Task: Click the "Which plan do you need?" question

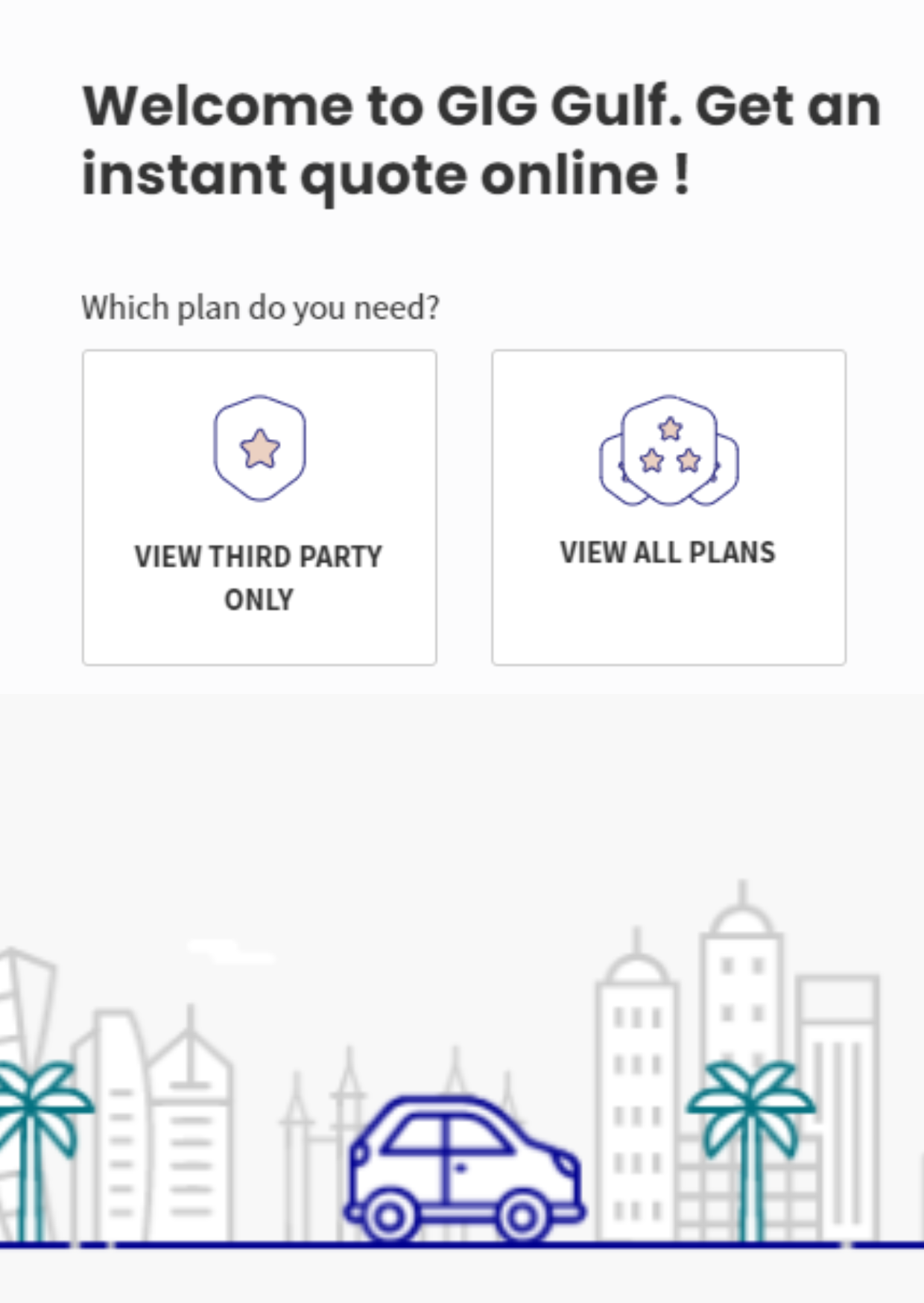Action: click(x=261, y=307)
